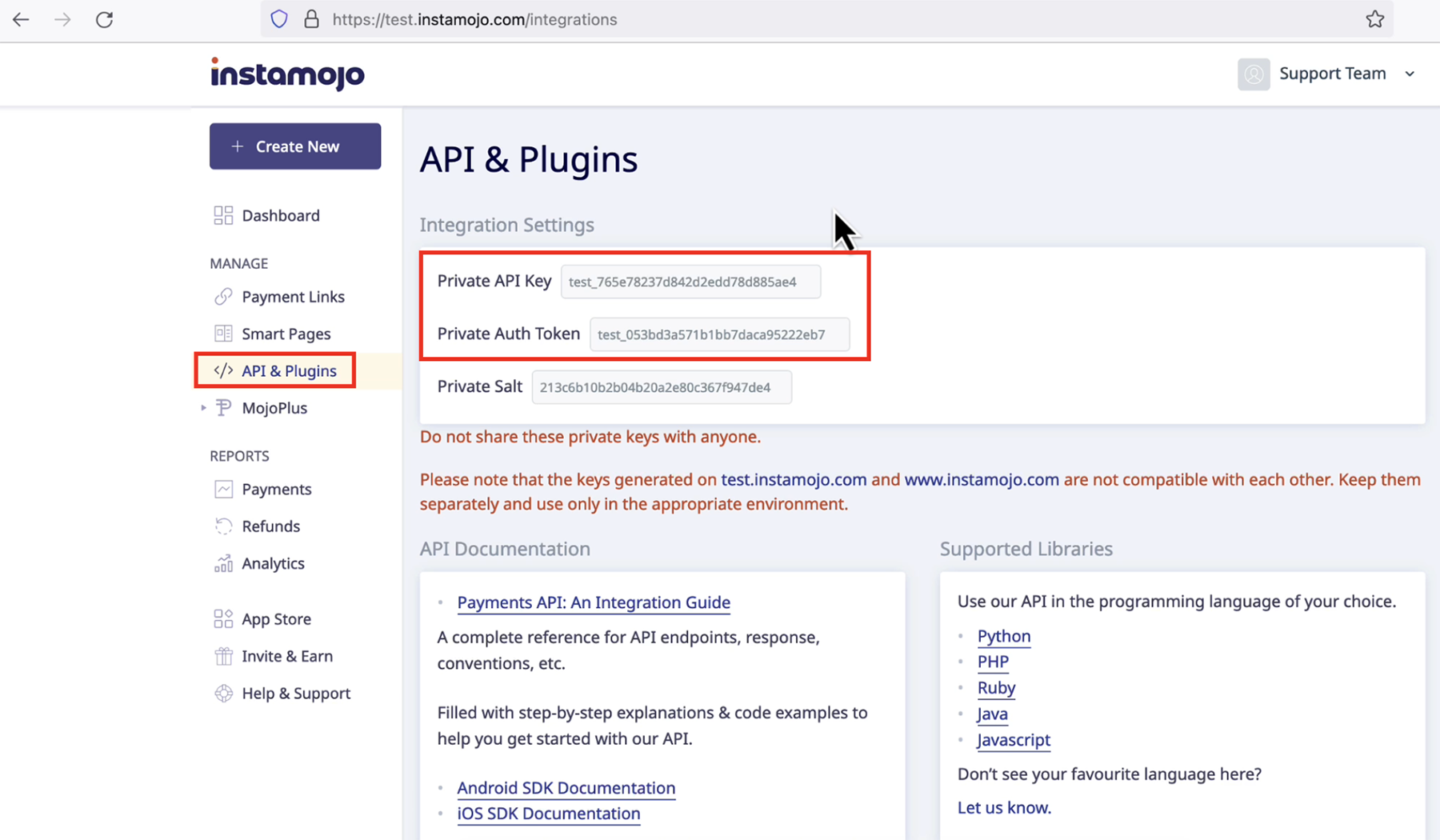Open Dashboard in the sidebar
Viewport: 1440px width, 840px height.
pyautogui.click(x=280, y=215)
